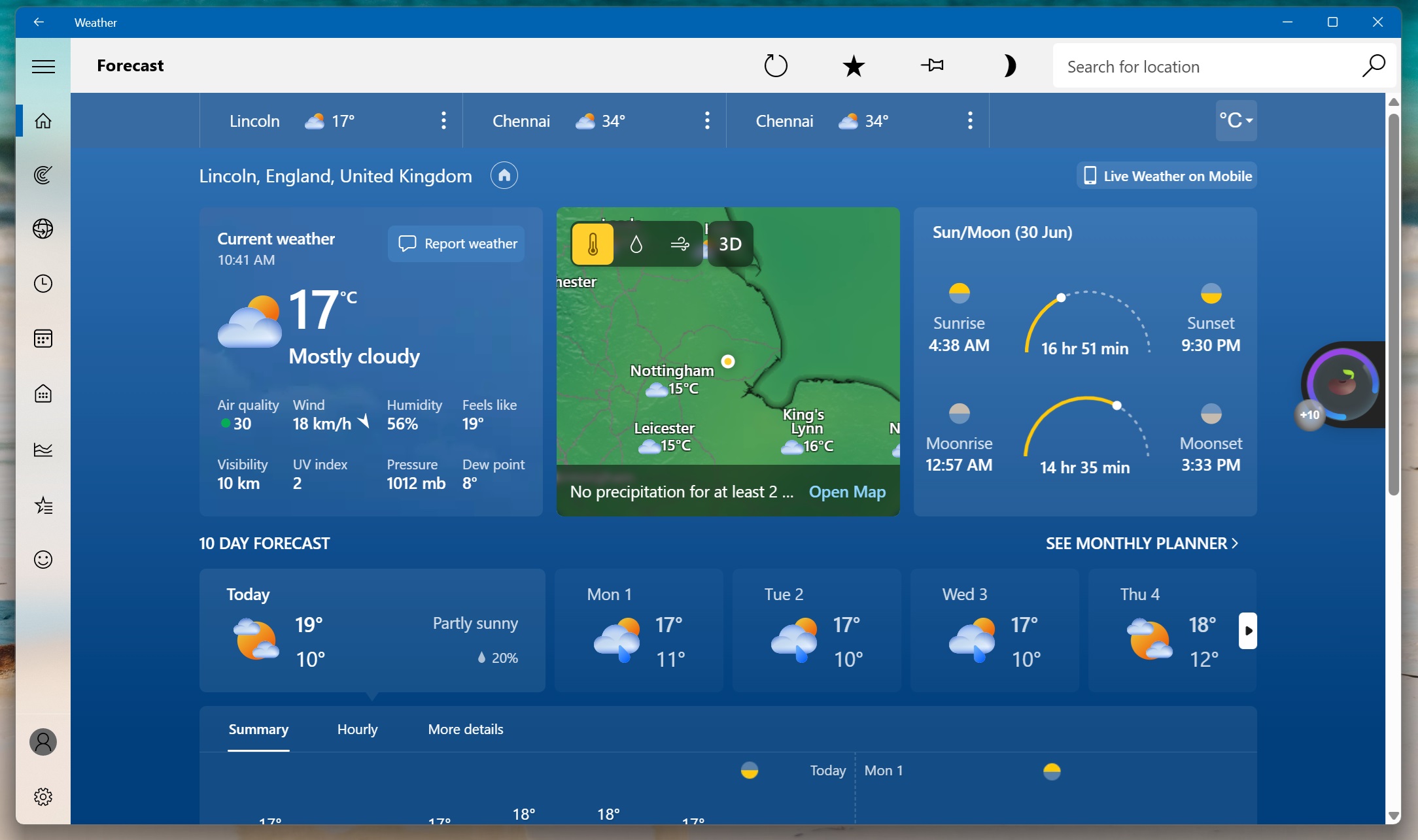This screenshot has height=840, width=1418.
Task: Expand the °C temperature unit dropdown
Action: tap(1236, 120)
